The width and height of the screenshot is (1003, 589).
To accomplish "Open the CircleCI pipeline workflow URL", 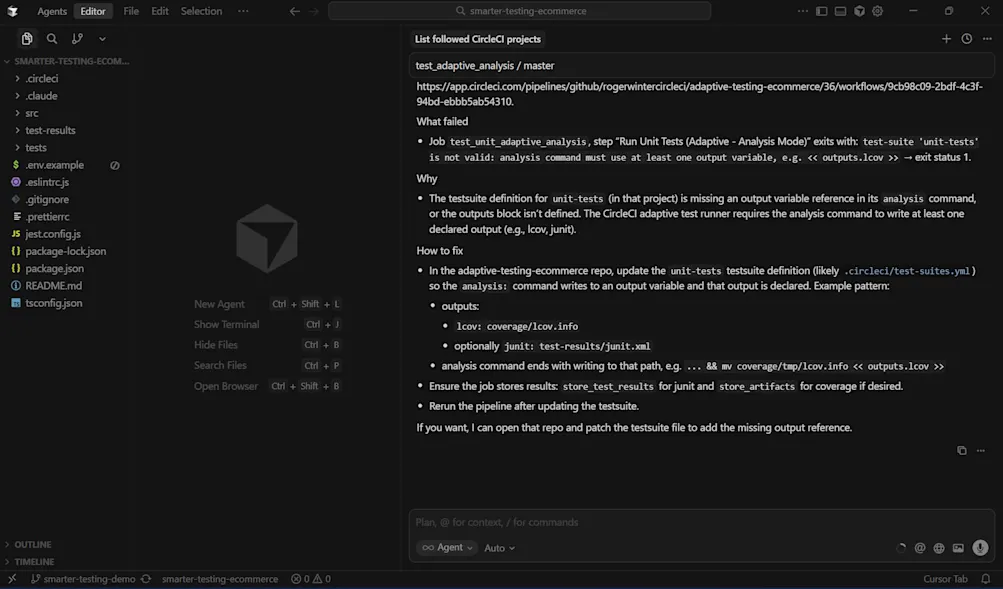I will 699,94.
